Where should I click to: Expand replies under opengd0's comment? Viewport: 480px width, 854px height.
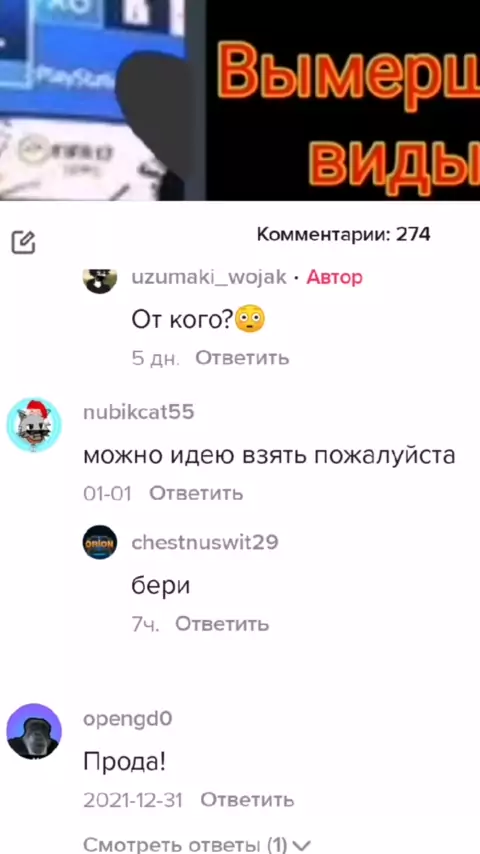pos(190,845)
